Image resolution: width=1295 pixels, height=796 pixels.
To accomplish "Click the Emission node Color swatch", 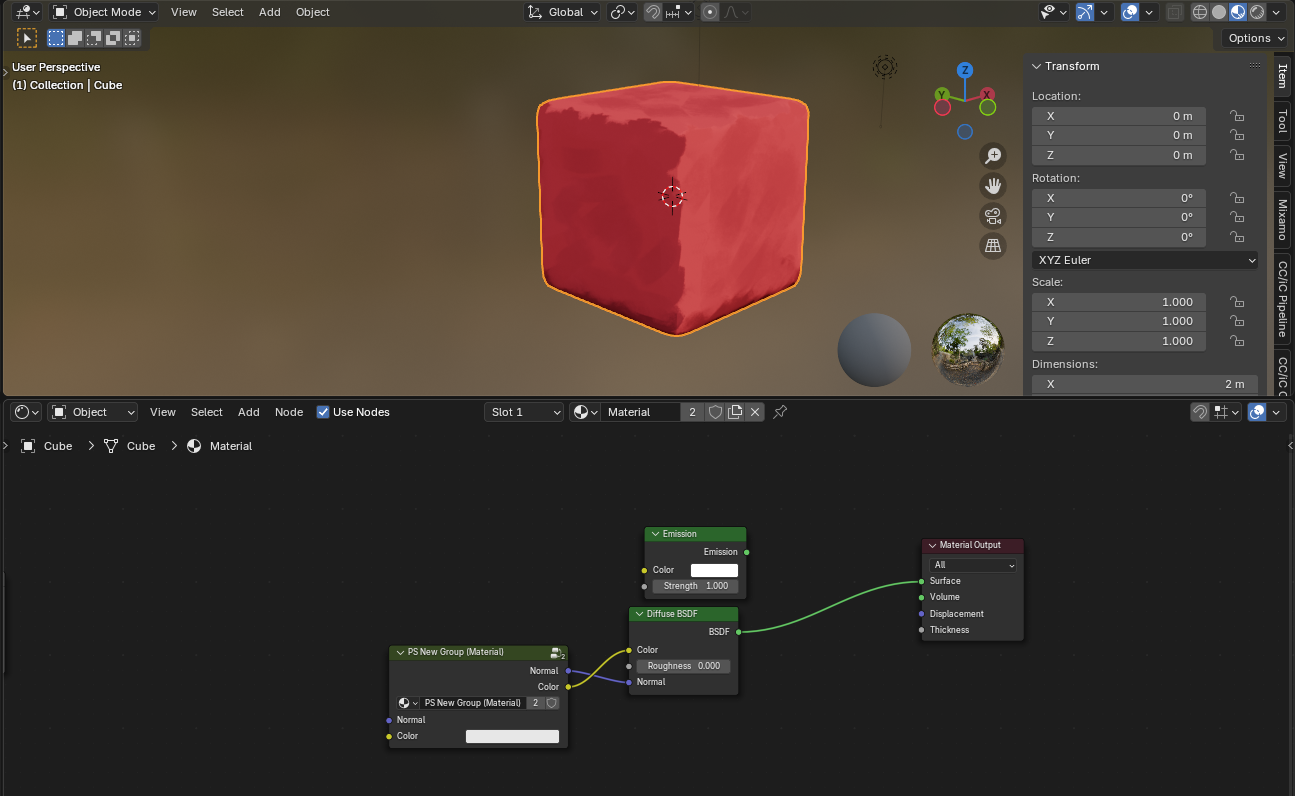I will (x=714, y=570).
